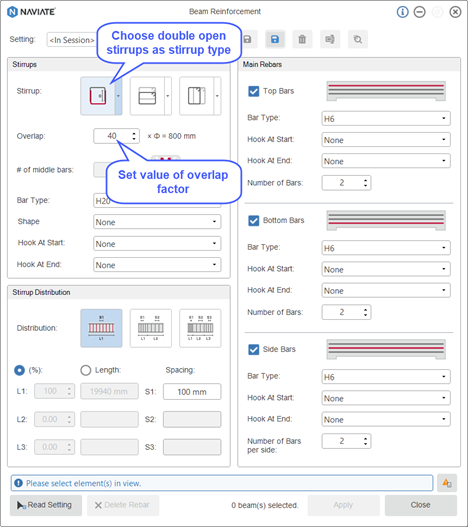This screenshot has height=527, width=468.
Task: Open dropdown arrow of third stirrup type
Action: (217, 96)
